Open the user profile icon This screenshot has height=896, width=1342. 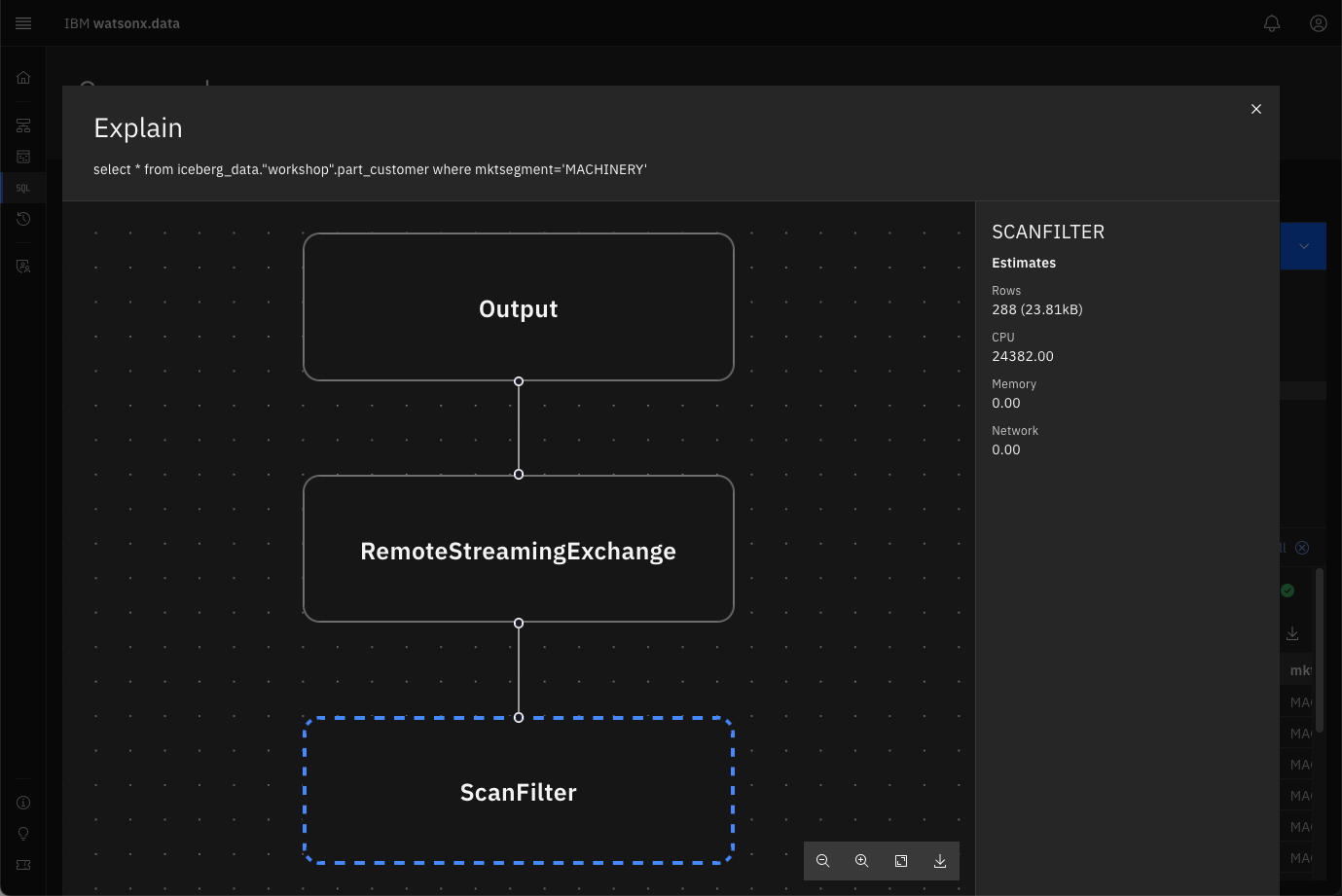[1319, 23]
